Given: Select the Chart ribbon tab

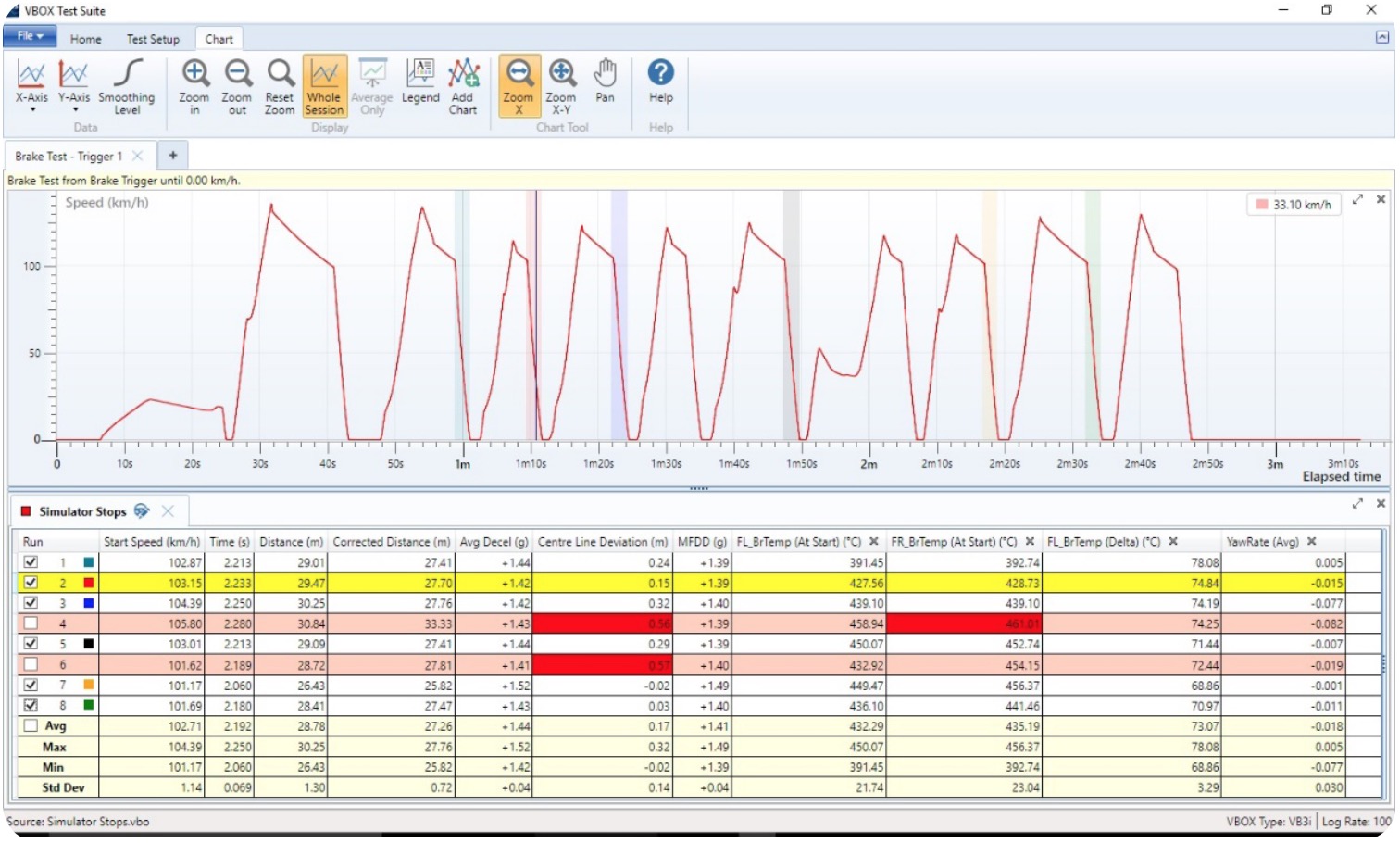Looking at the screenshot, I should coord(219,39).
